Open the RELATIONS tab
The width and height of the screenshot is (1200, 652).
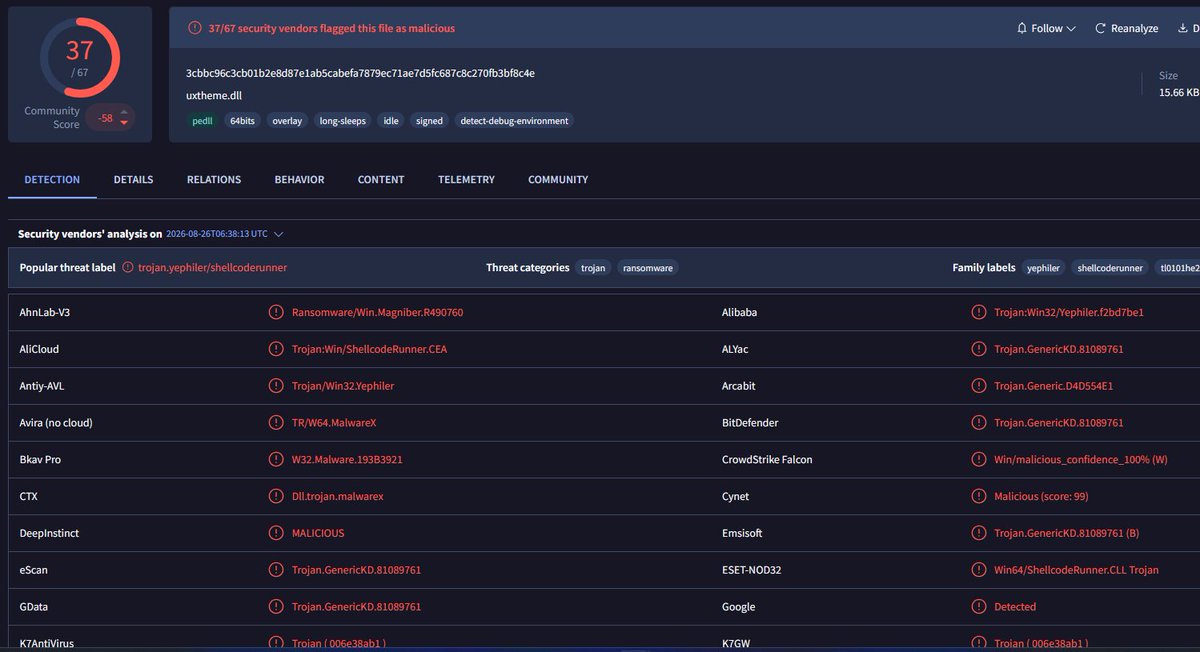point(214,180)
